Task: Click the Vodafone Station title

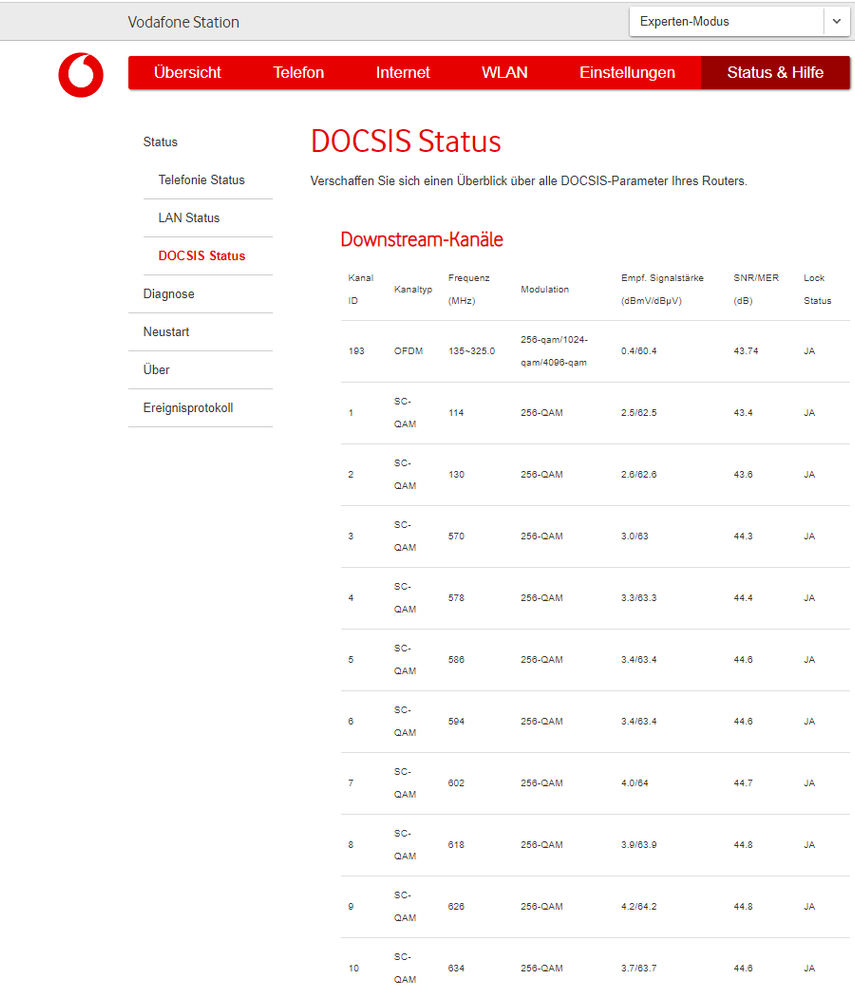Action: point(182,21)
